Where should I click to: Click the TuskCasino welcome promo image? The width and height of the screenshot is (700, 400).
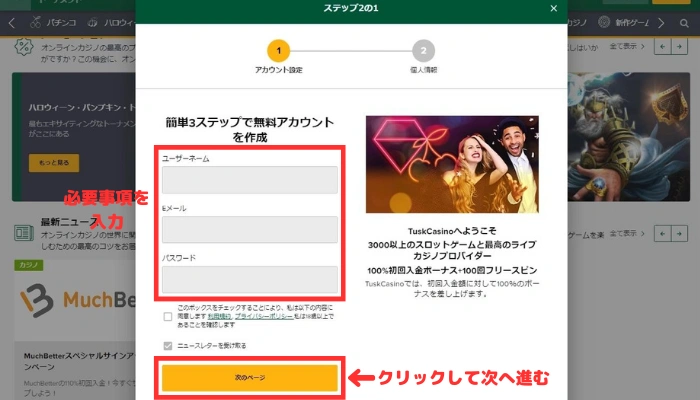tap(452, 164)
